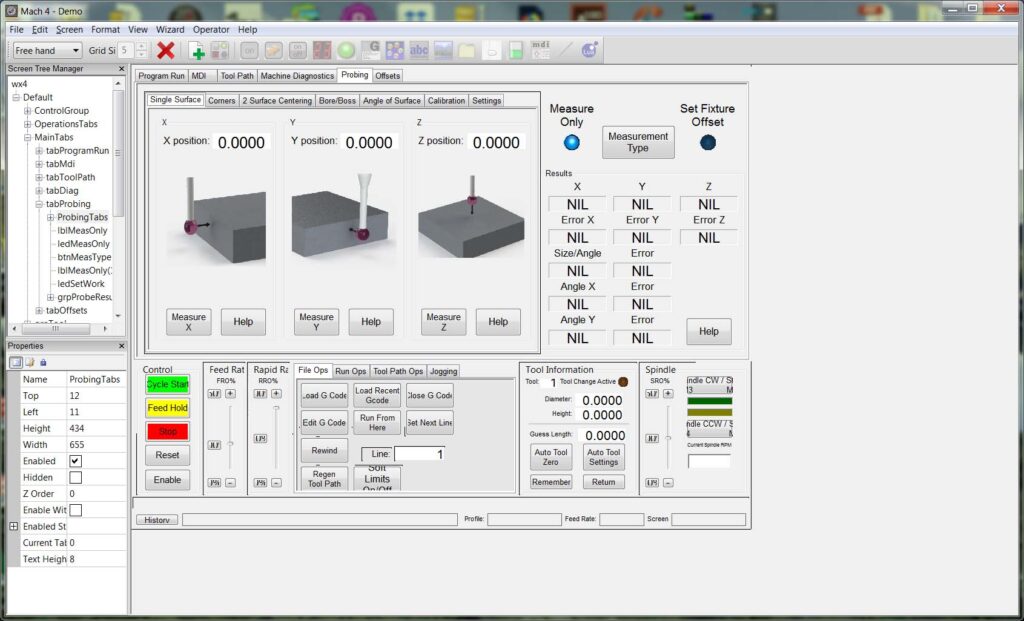This screenshot has width=1024, height=621.
Task: Switch to the Bore/Boss probing tab
Action: point(337,101)
